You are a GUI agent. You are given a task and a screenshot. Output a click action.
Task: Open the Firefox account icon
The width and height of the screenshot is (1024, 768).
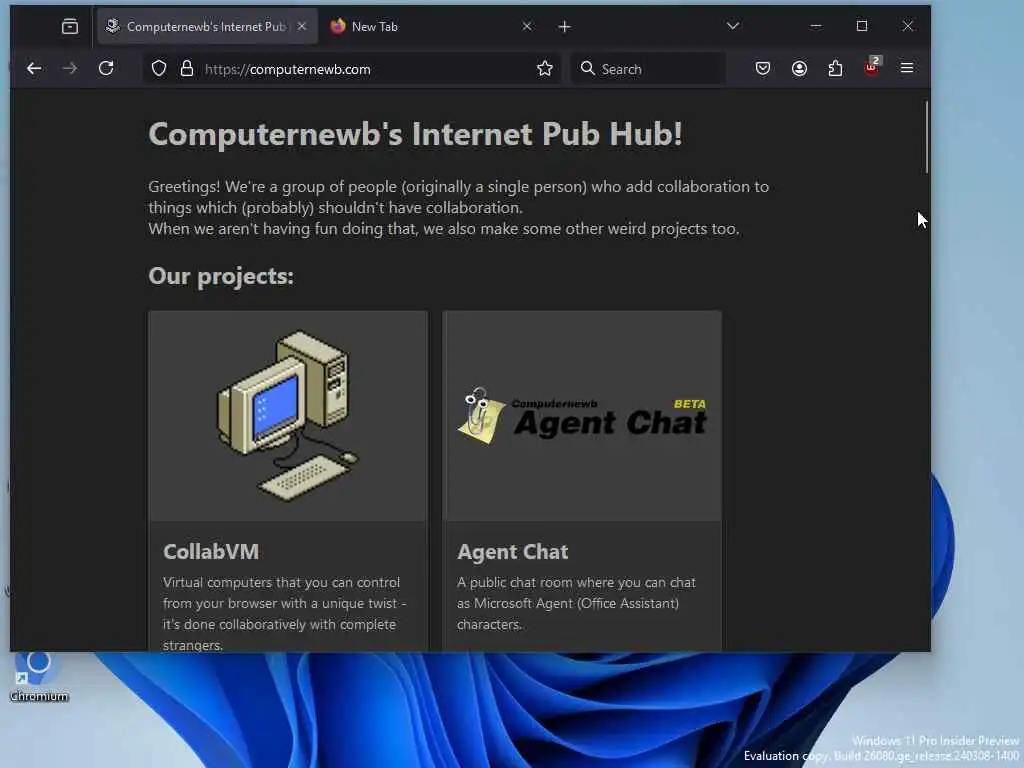click(799, 69)
